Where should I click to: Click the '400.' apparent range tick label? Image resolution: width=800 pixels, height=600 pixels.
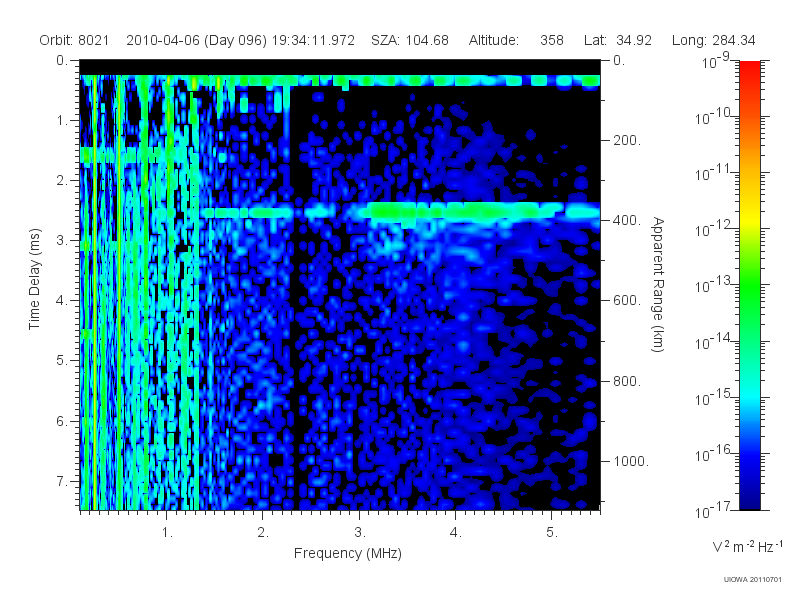(x=627, y=220)
